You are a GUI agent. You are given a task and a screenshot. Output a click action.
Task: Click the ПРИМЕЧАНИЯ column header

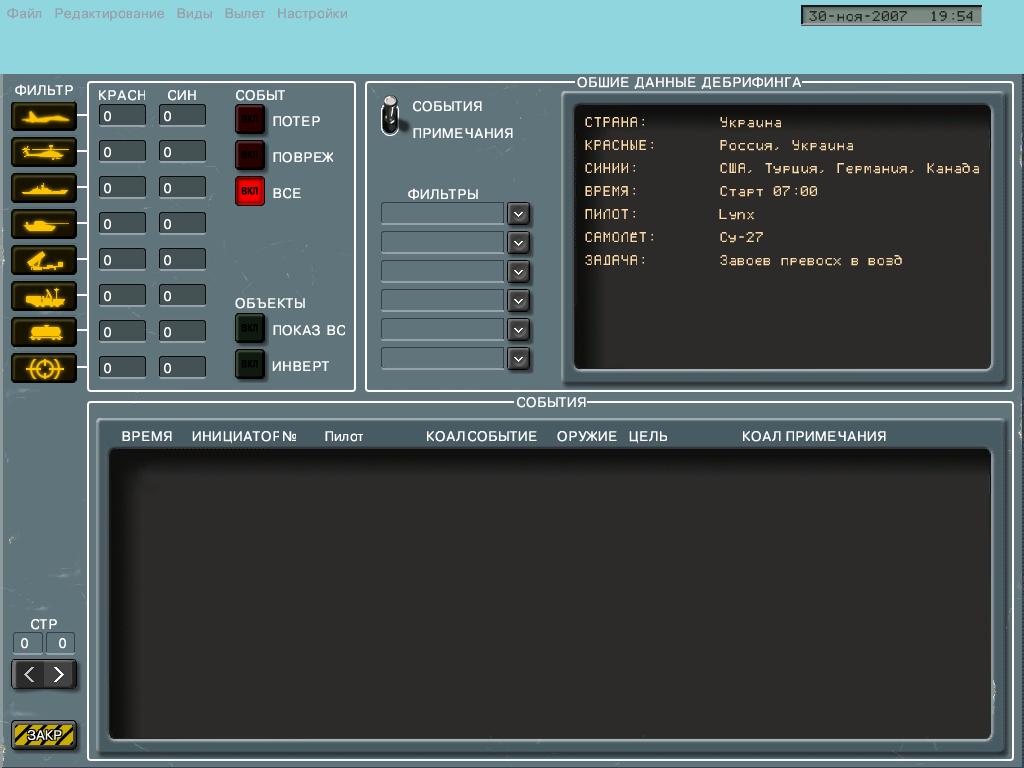click(x=836, y=436)
